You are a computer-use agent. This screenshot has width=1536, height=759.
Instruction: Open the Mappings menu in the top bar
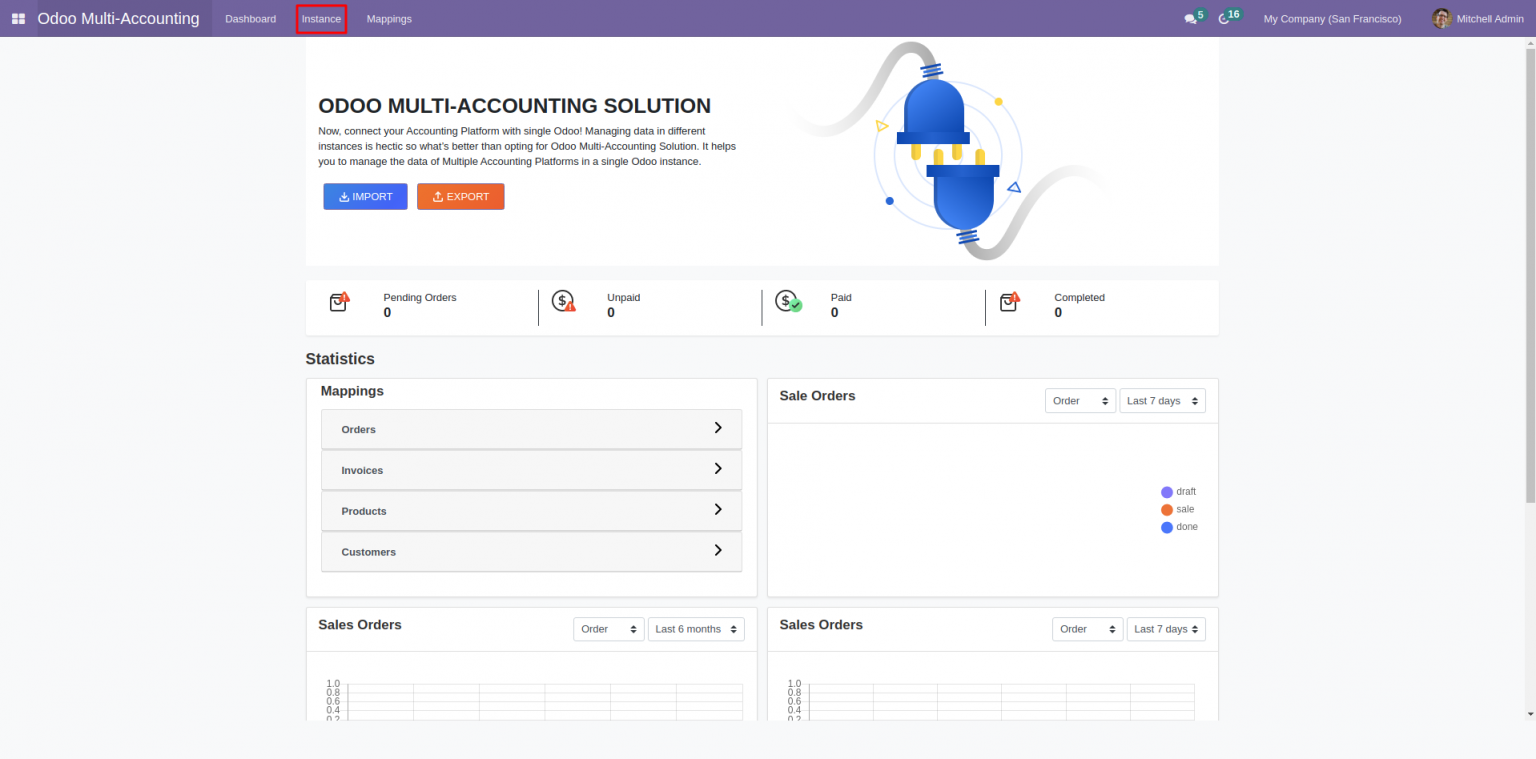coord(389,19)
